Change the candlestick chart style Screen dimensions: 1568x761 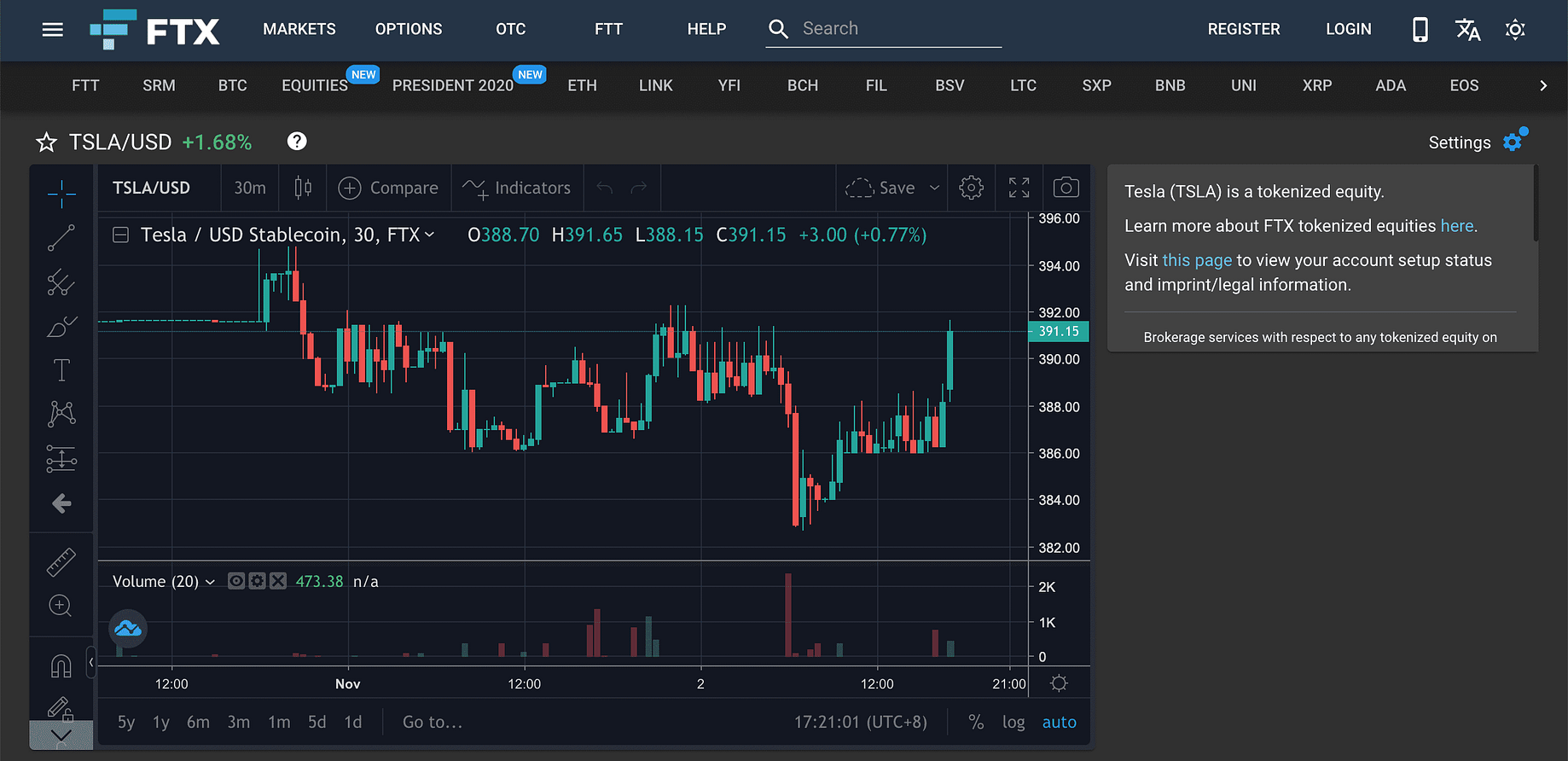coord(303,188)
